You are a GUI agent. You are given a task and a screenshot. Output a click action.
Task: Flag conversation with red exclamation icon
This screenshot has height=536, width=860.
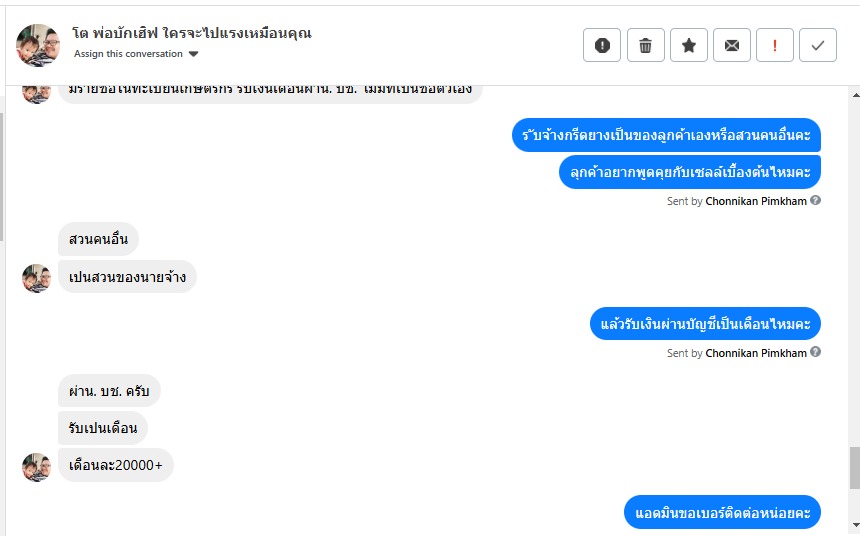coord(775,45)
